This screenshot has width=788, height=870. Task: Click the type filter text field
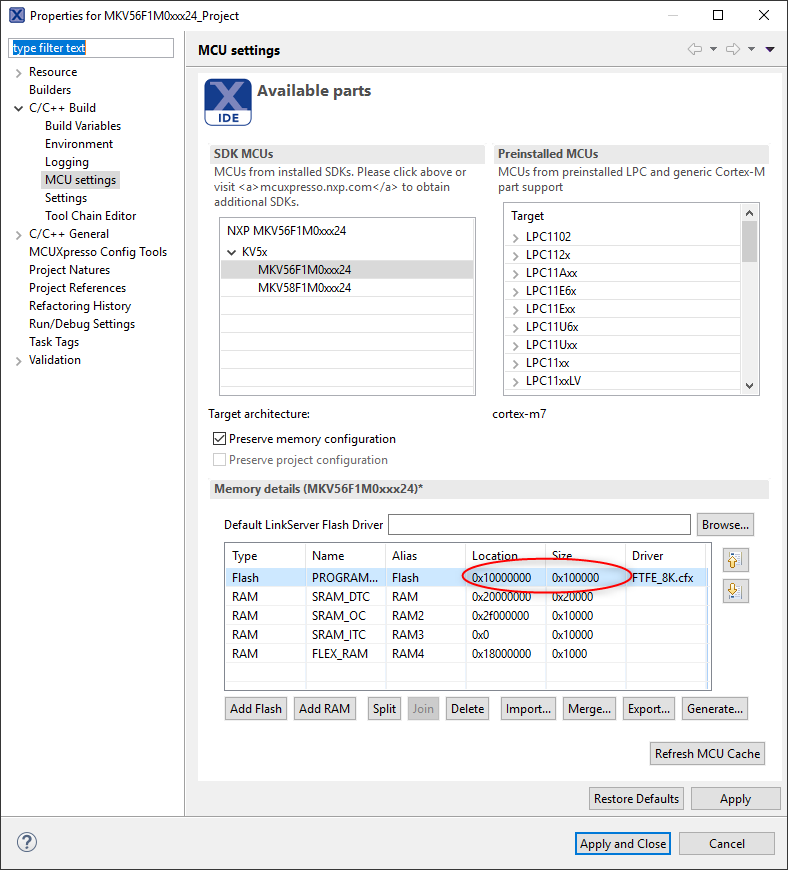(x=91, y=48)
